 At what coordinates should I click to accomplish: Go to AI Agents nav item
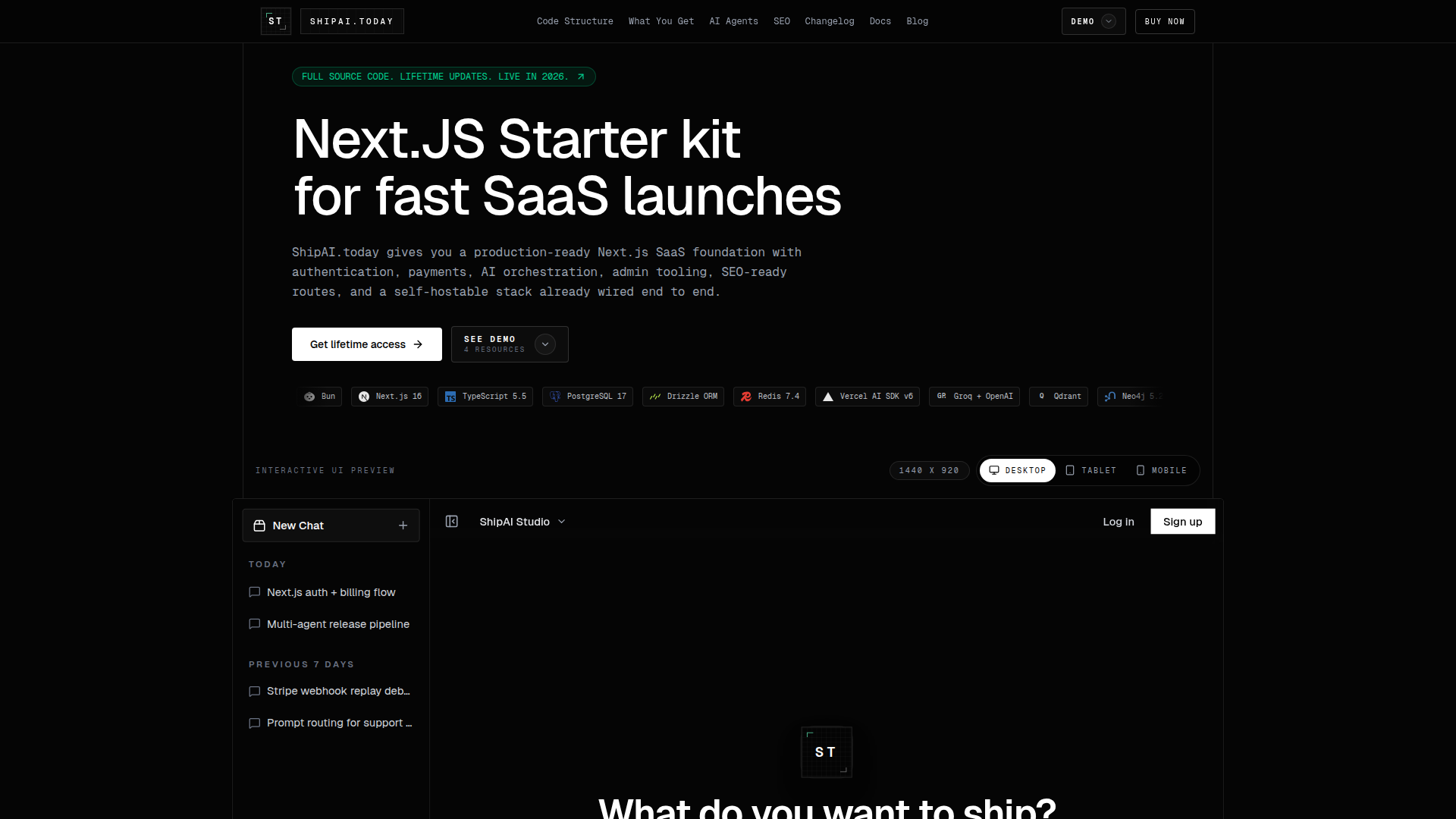point(733,21)
